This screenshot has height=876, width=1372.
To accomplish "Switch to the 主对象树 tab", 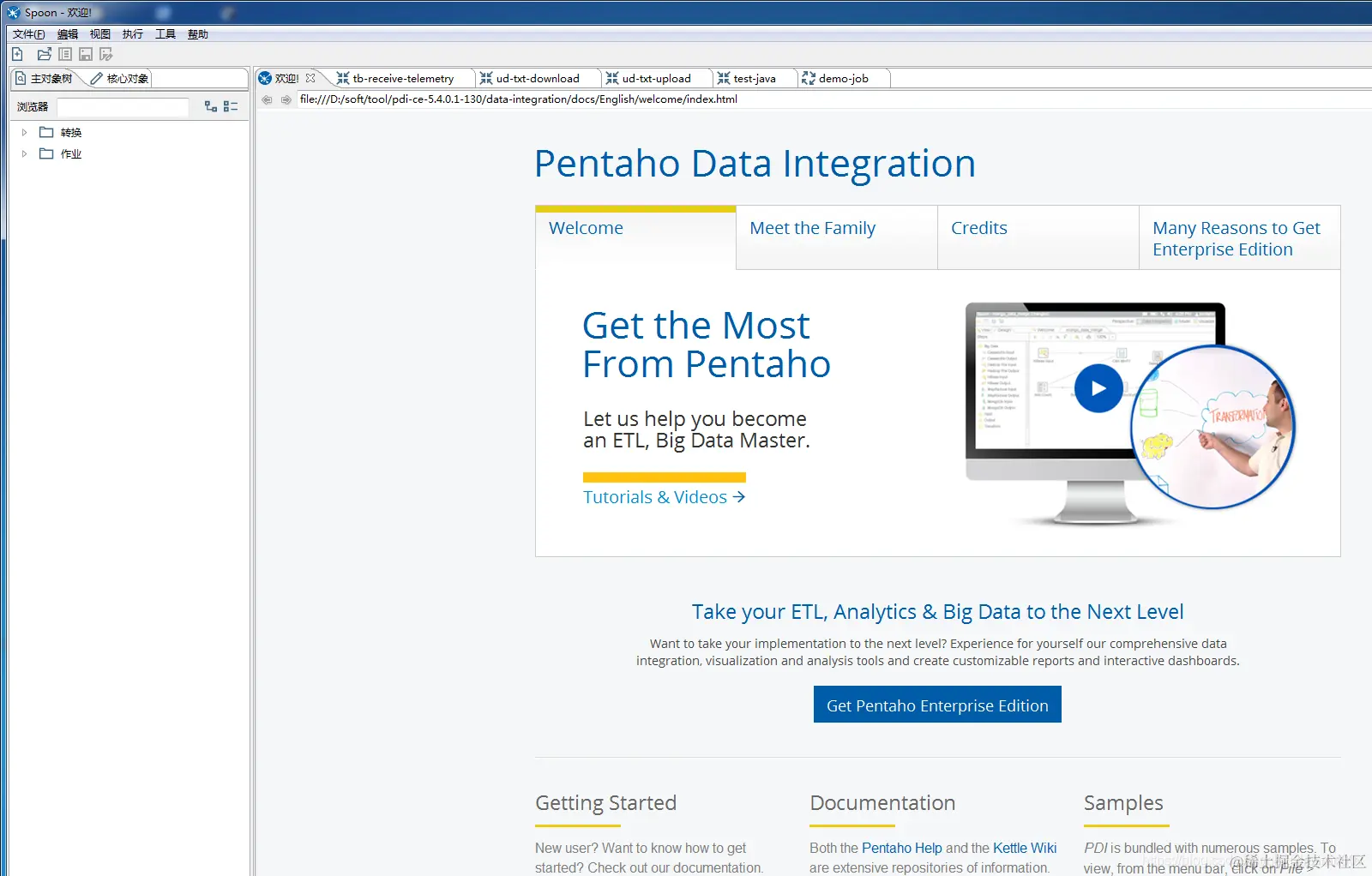I will click(45, 78).
